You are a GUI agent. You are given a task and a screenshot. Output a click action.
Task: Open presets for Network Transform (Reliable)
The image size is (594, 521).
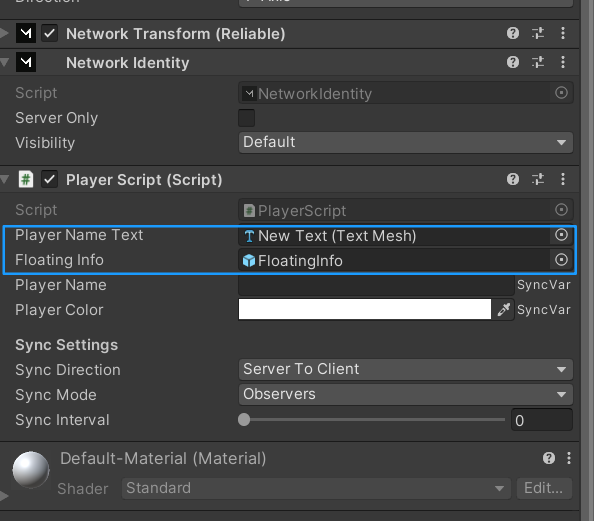pos(538,33)
